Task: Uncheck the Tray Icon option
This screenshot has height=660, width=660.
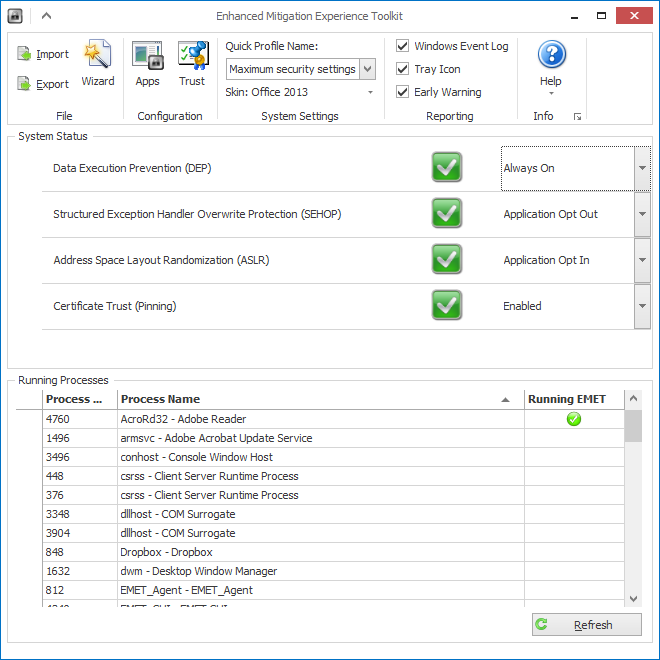Action: click(403, 69)
